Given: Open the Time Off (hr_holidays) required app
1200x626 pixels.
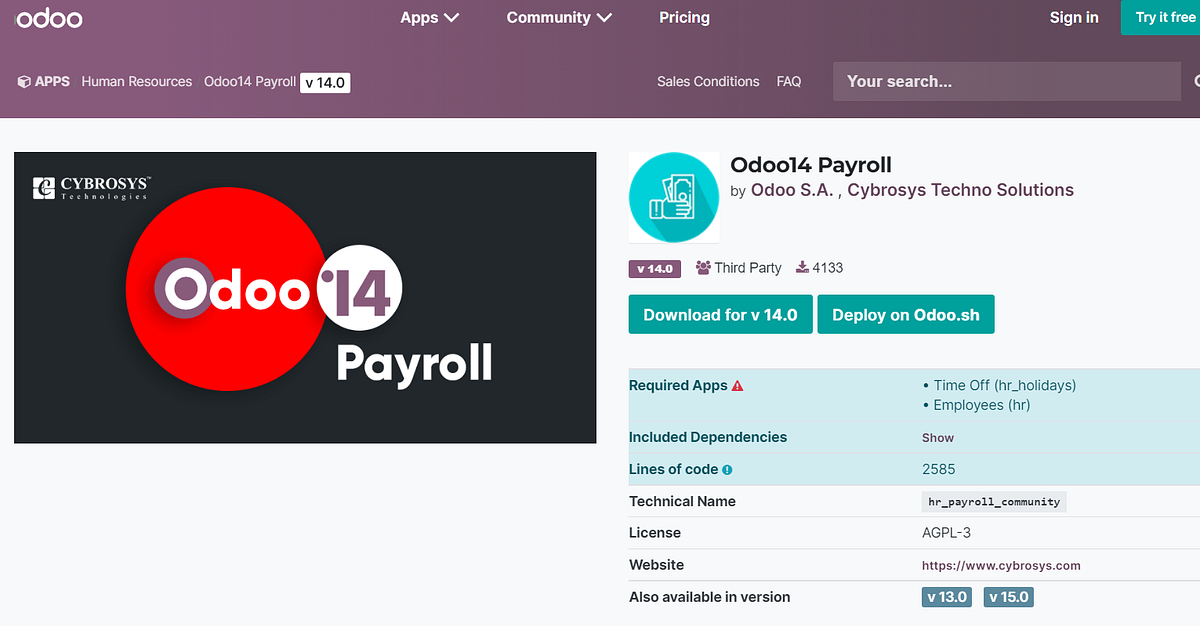Looking at the screenshot, I should coord(1005,384).
